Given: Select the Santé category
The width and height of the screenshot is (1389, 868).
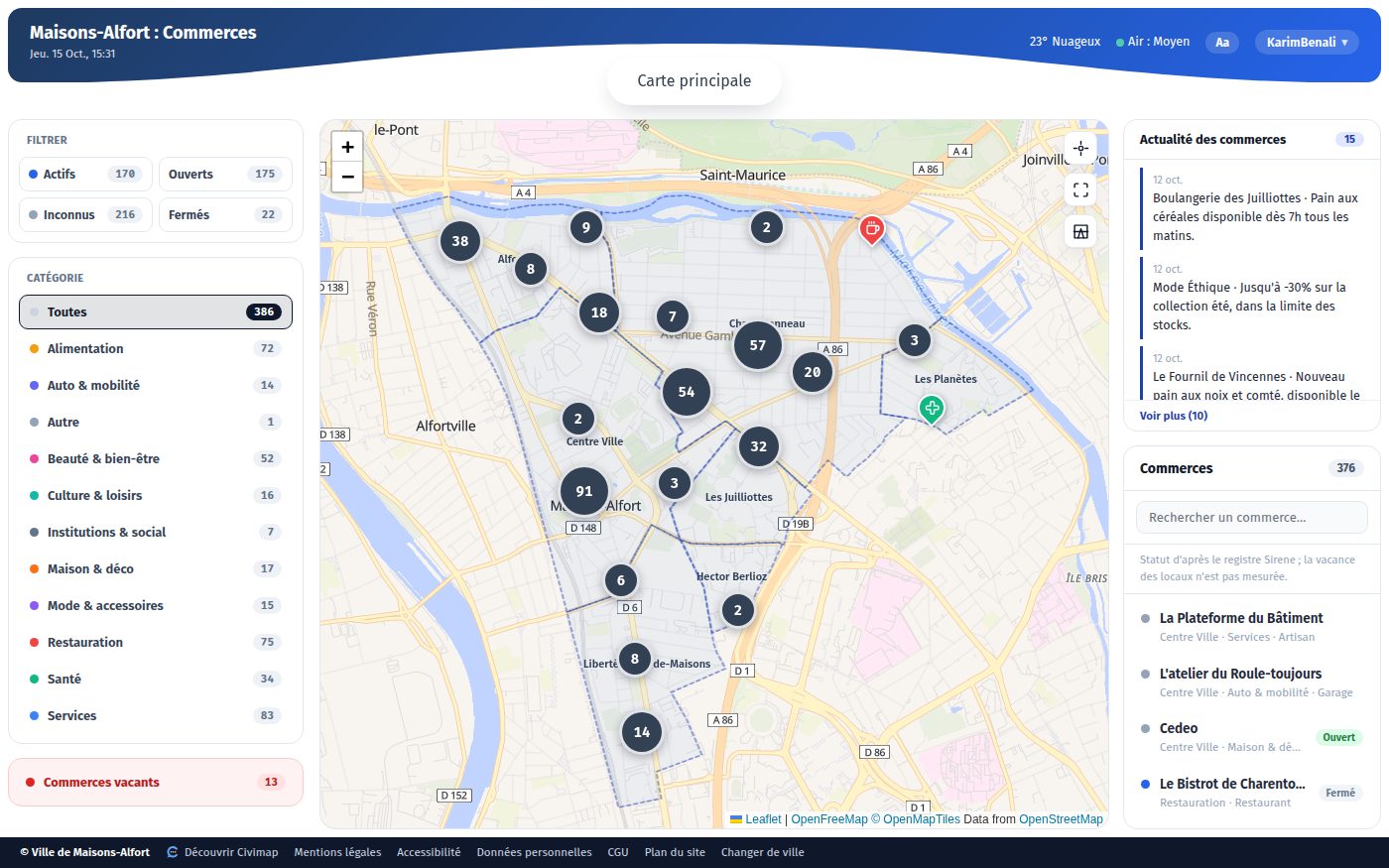Looking at the screenshot, I should 156,679.
